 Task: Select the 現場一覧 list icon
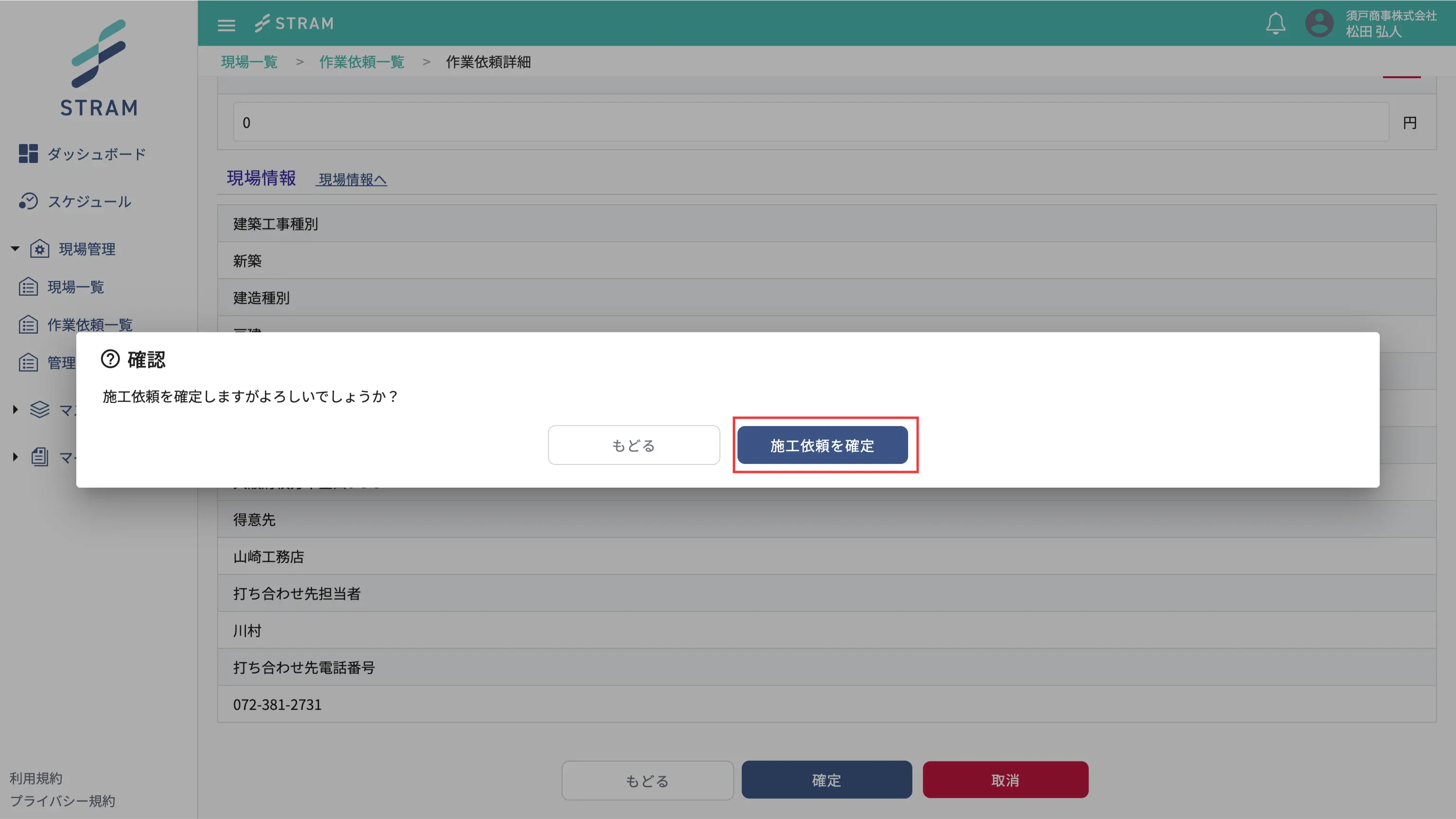pos(29,287)
